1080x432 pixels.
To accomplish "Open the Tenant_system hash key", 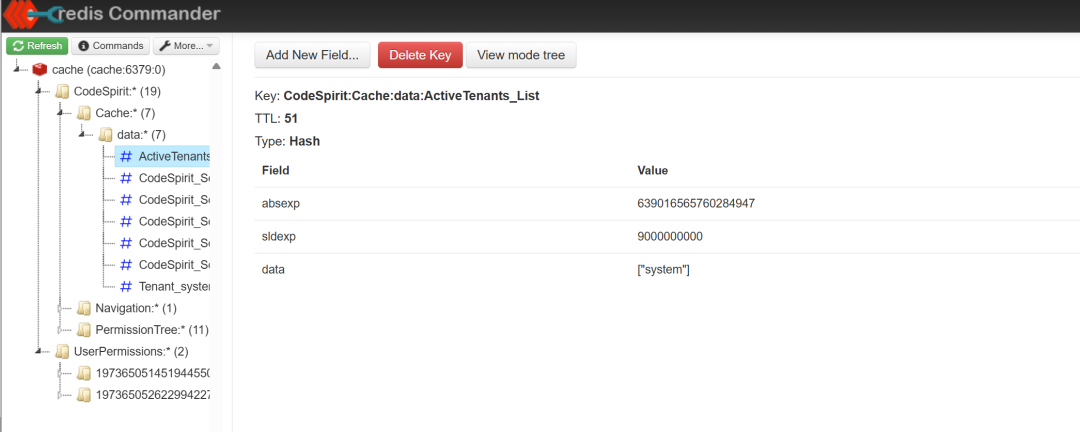I will point(164,286).
